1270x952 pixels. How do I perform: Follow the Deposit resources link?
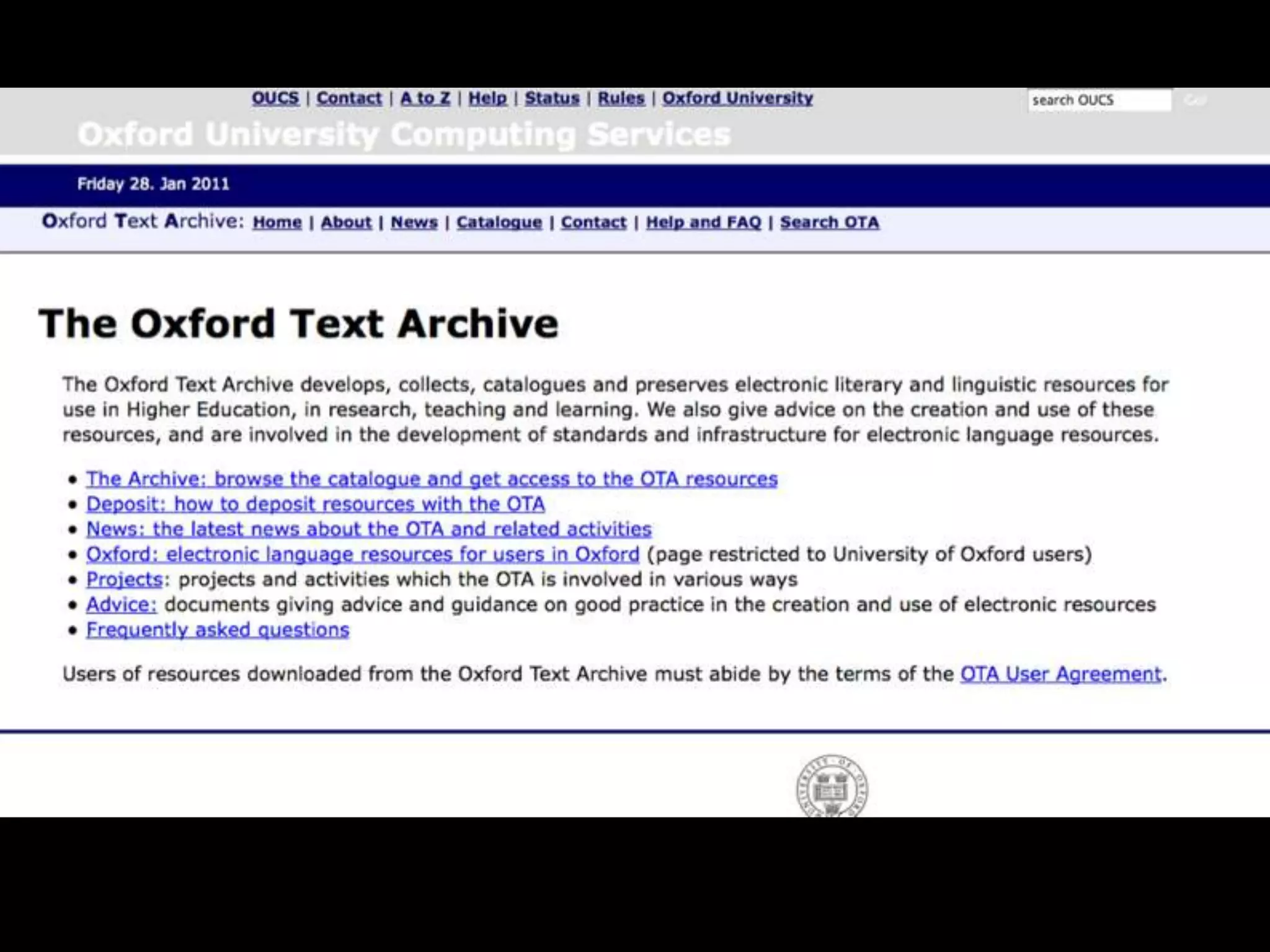pos(315,505)
